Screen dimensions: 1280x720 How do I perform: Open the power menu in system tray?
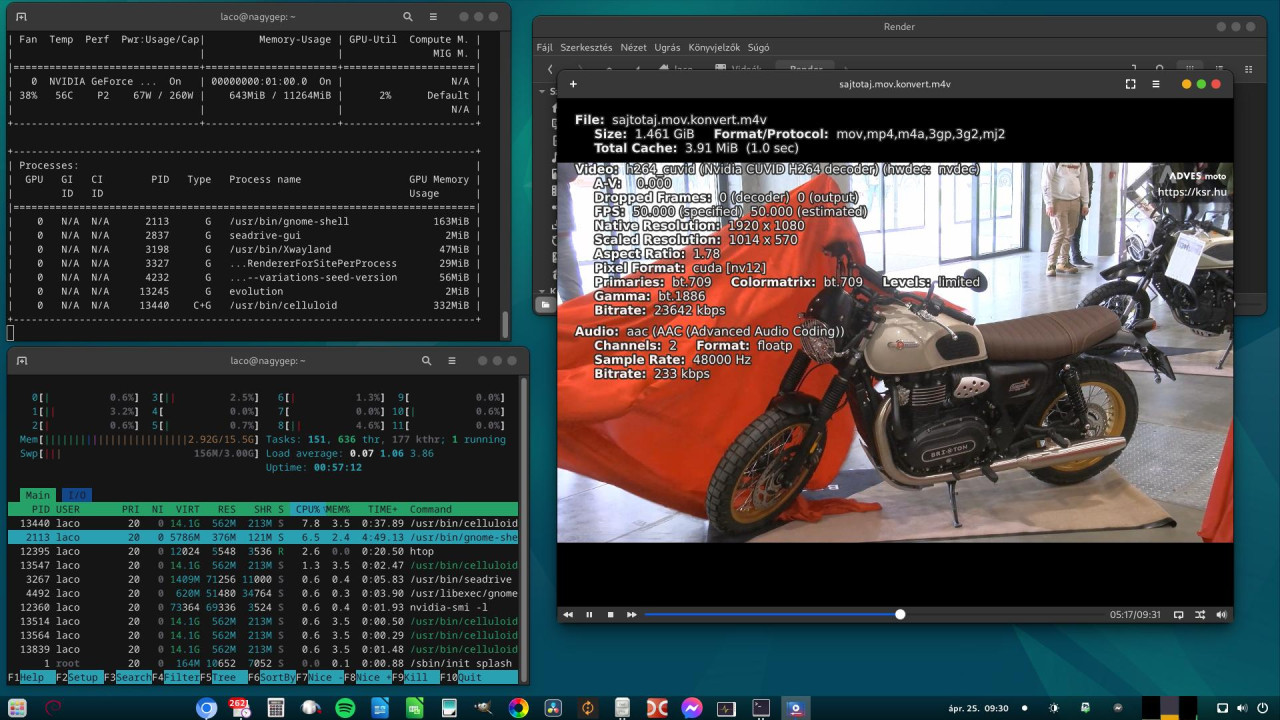pyautogui.click(x=1263, y=708)
